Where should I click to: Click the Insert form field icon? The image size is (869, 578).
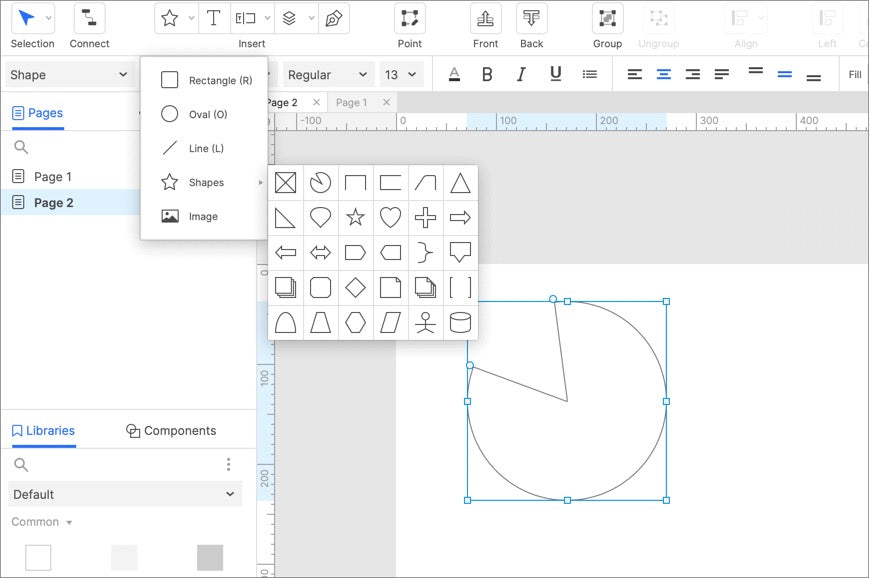(246, 18)
